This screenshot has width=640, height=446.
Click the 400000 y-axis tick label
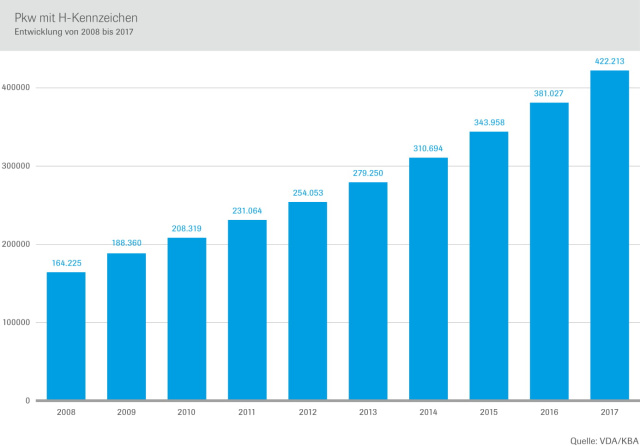pyautogui.click(x=18, y=88)
